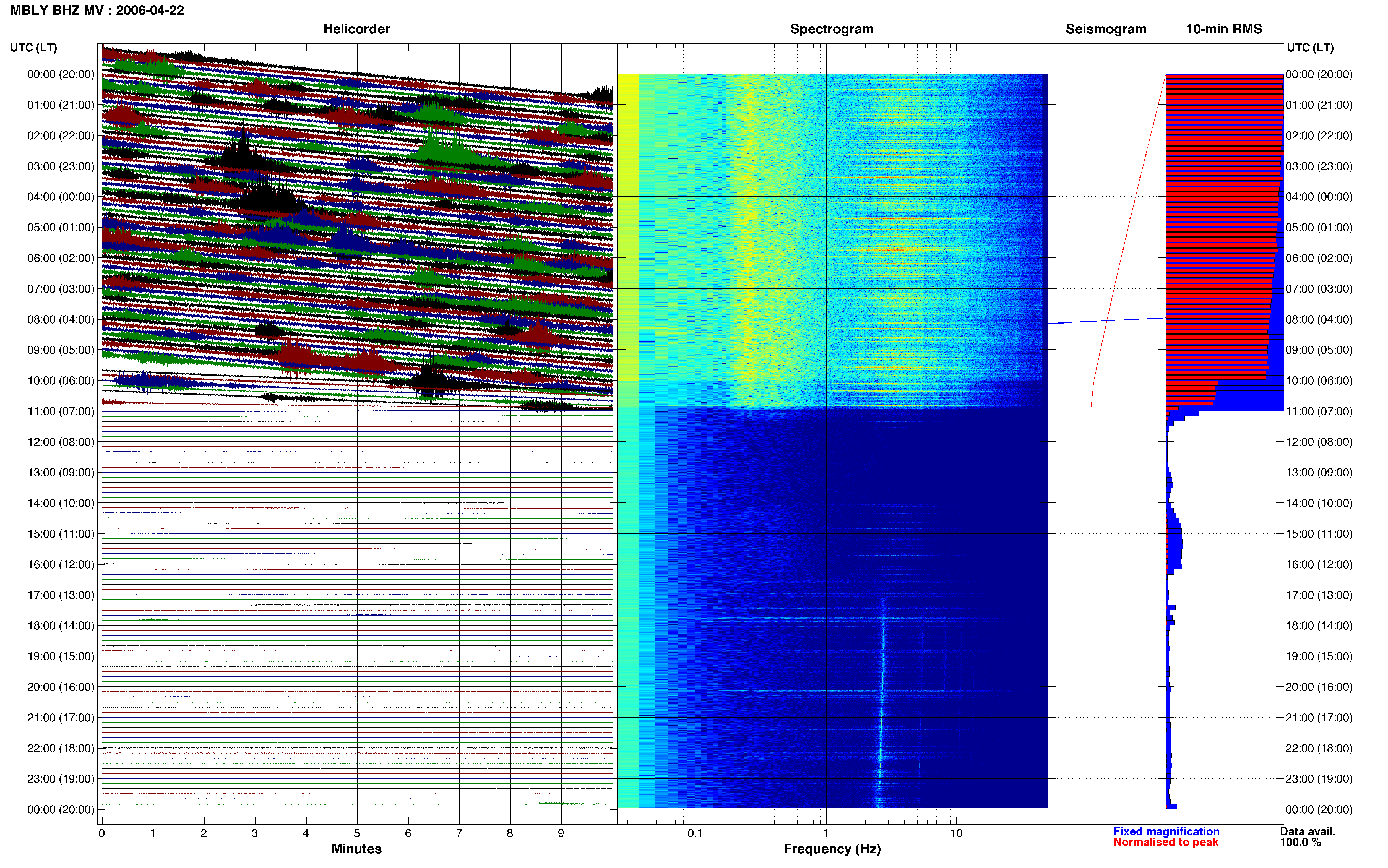Click the 'Data avail.' label
The width and height of the screenshot is (1388, 868).
coord(1308,831)
